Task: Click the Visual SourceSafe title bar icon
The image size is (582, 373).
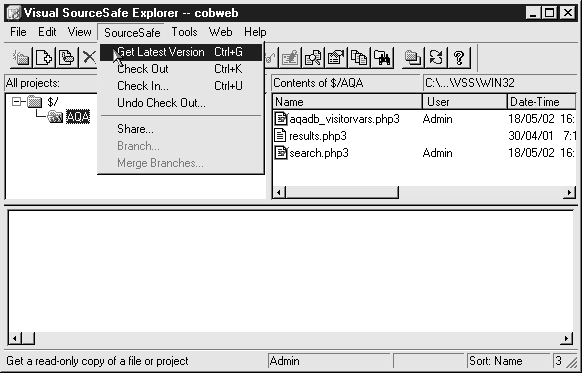Action: click(x=14, y=13)
